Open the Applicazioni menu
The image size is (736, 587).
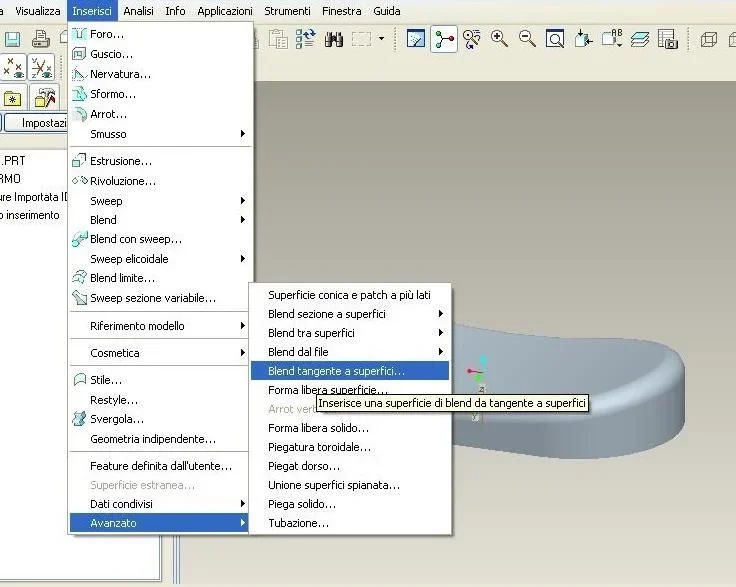click(225, 11)
